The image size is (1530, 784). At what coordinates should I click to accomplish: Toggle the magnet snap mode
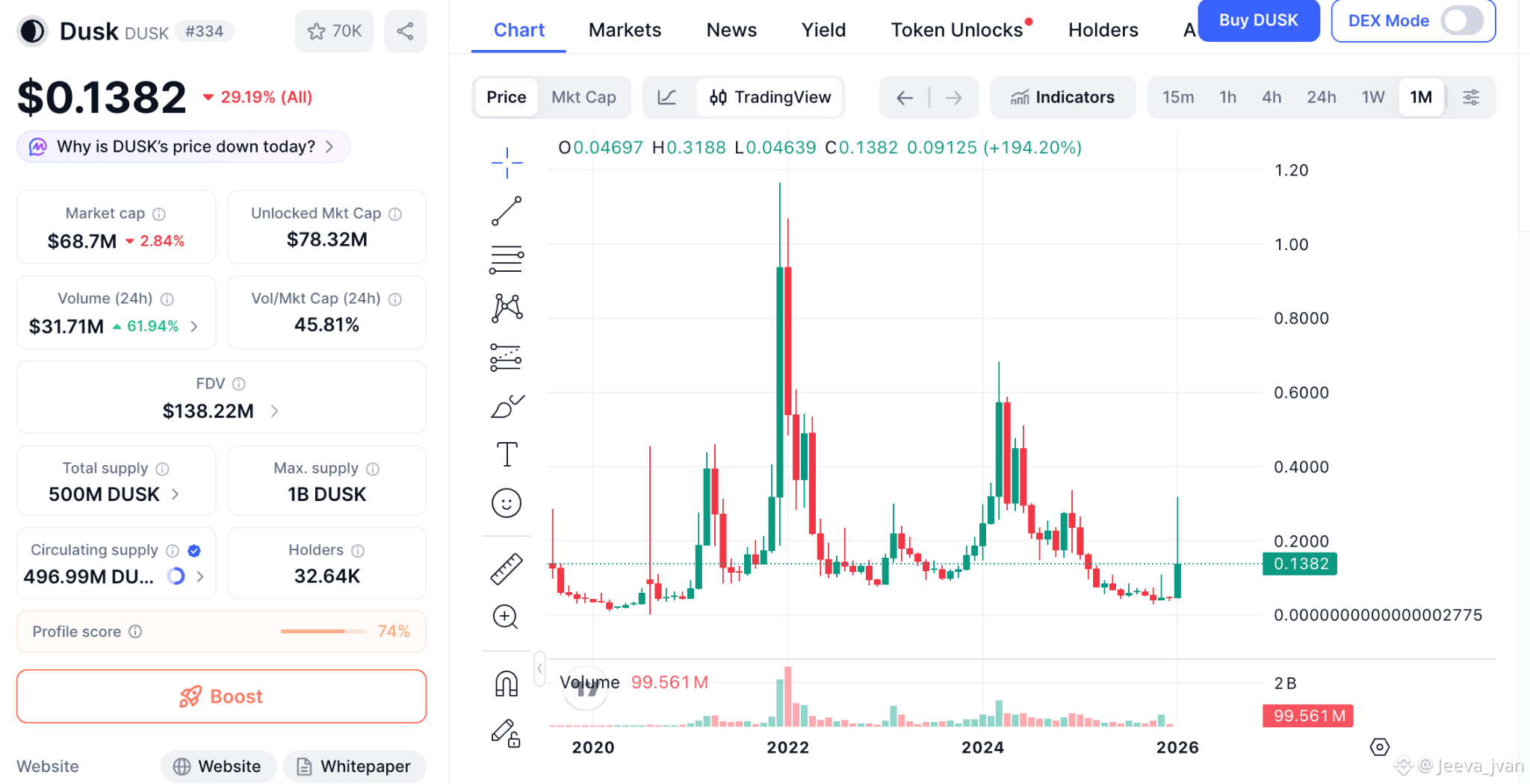pos(507,683)
